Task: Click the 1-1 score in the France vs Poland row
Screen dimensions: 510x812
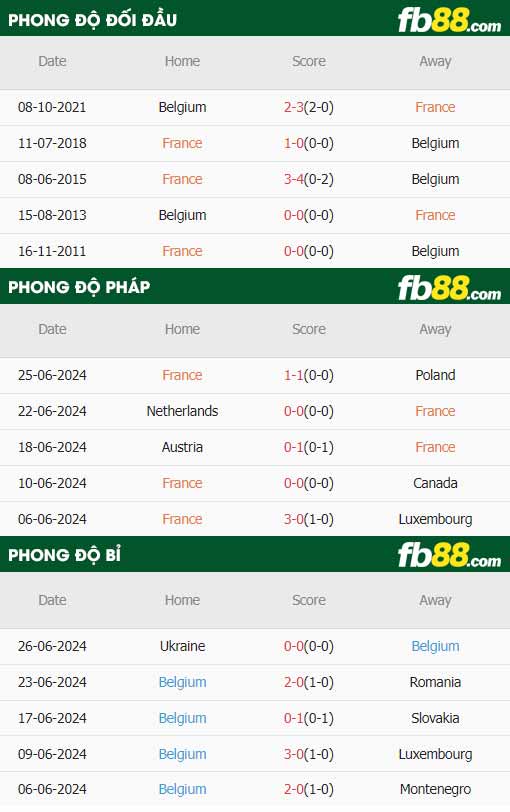Action: tap(294, 375)
